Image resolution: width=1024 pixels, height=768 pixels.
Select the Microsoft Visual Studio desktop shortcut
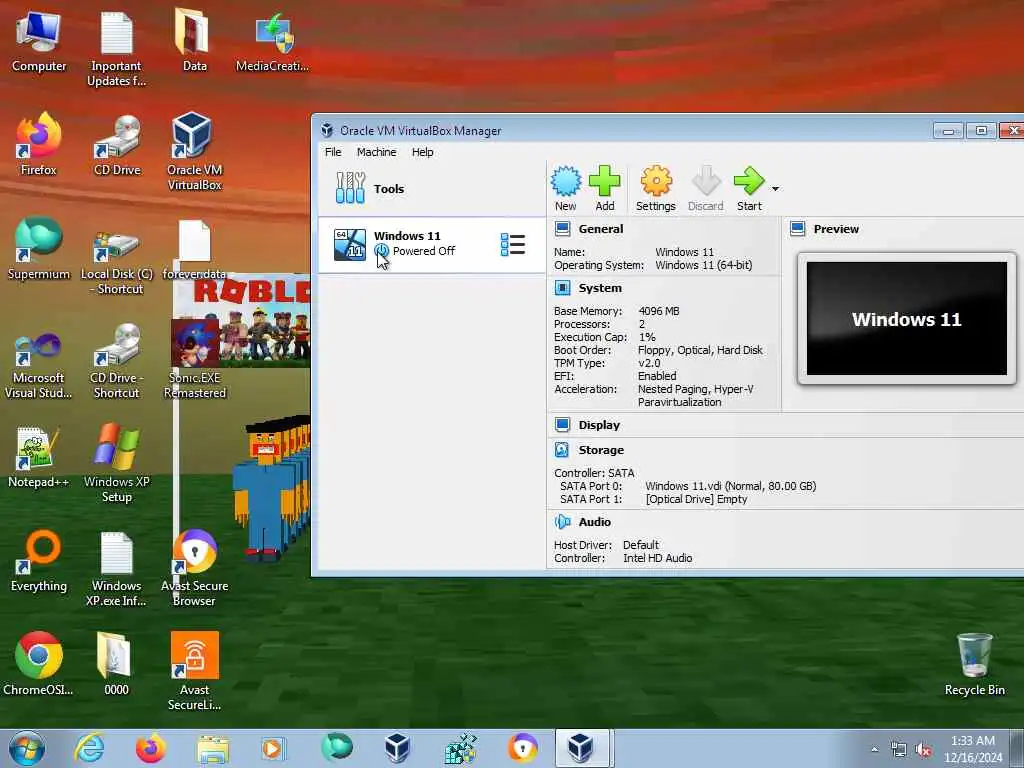[x=39, y=365]
